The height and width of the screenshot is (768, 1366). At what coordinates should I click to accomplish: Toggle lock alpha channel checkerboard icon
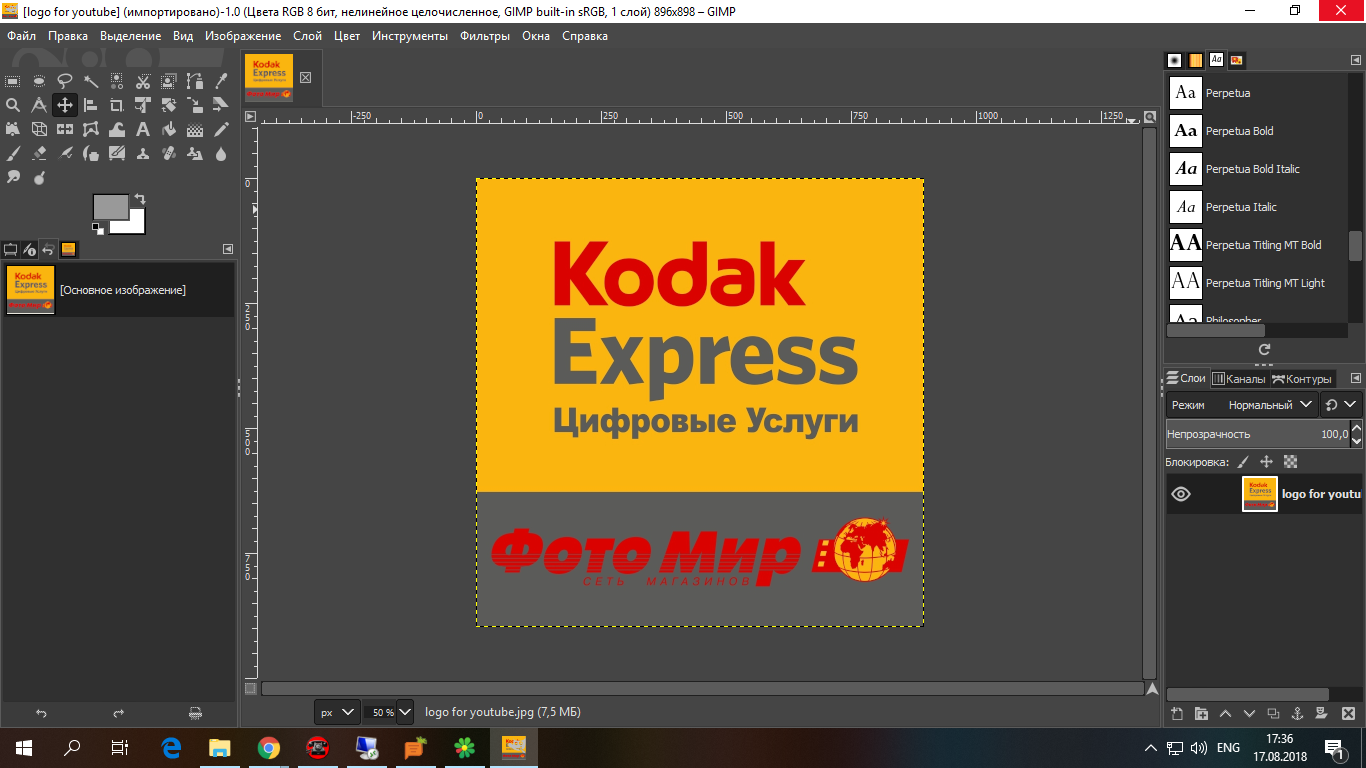tap(1290, 462)
